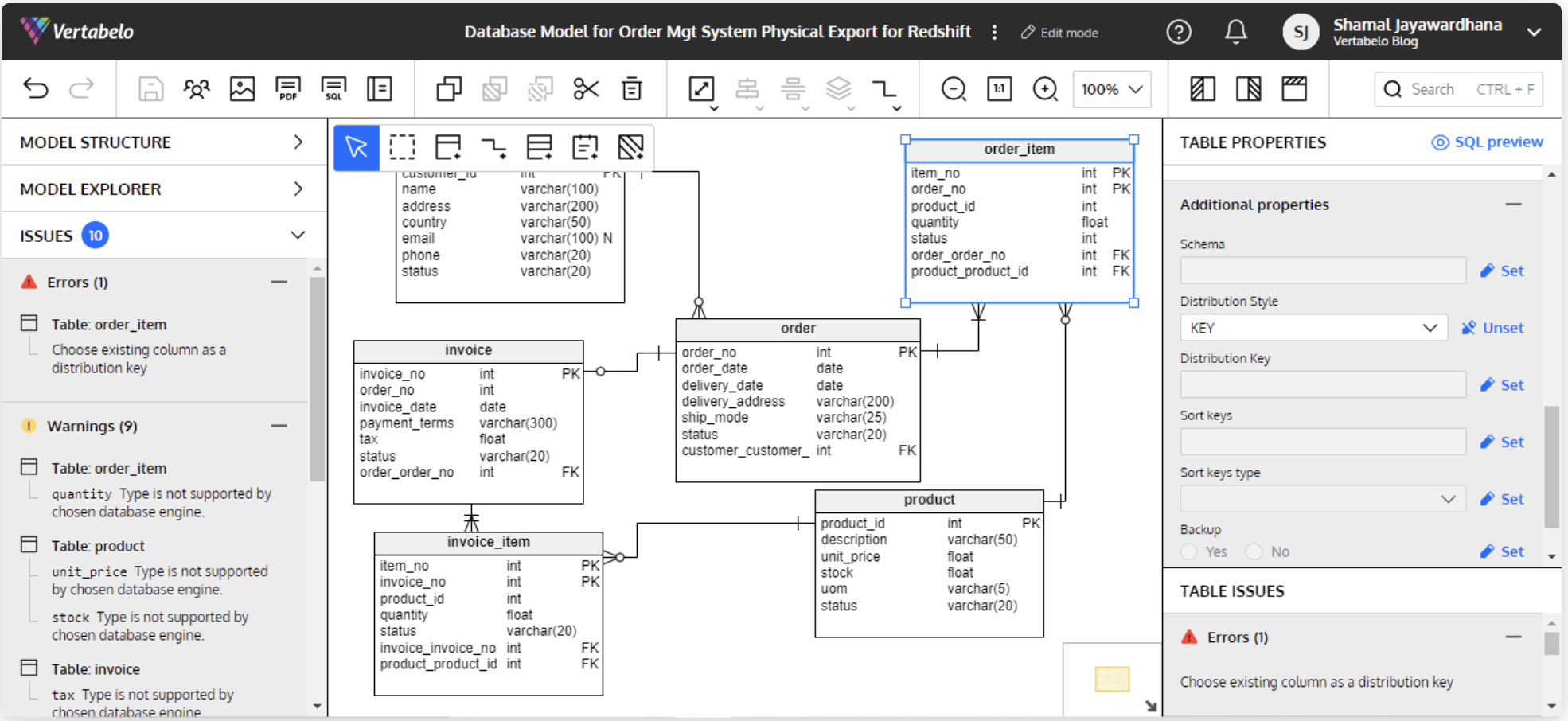Select the Add note tool
Viewport: 1568px width, 721px height.
coord(585,147)
